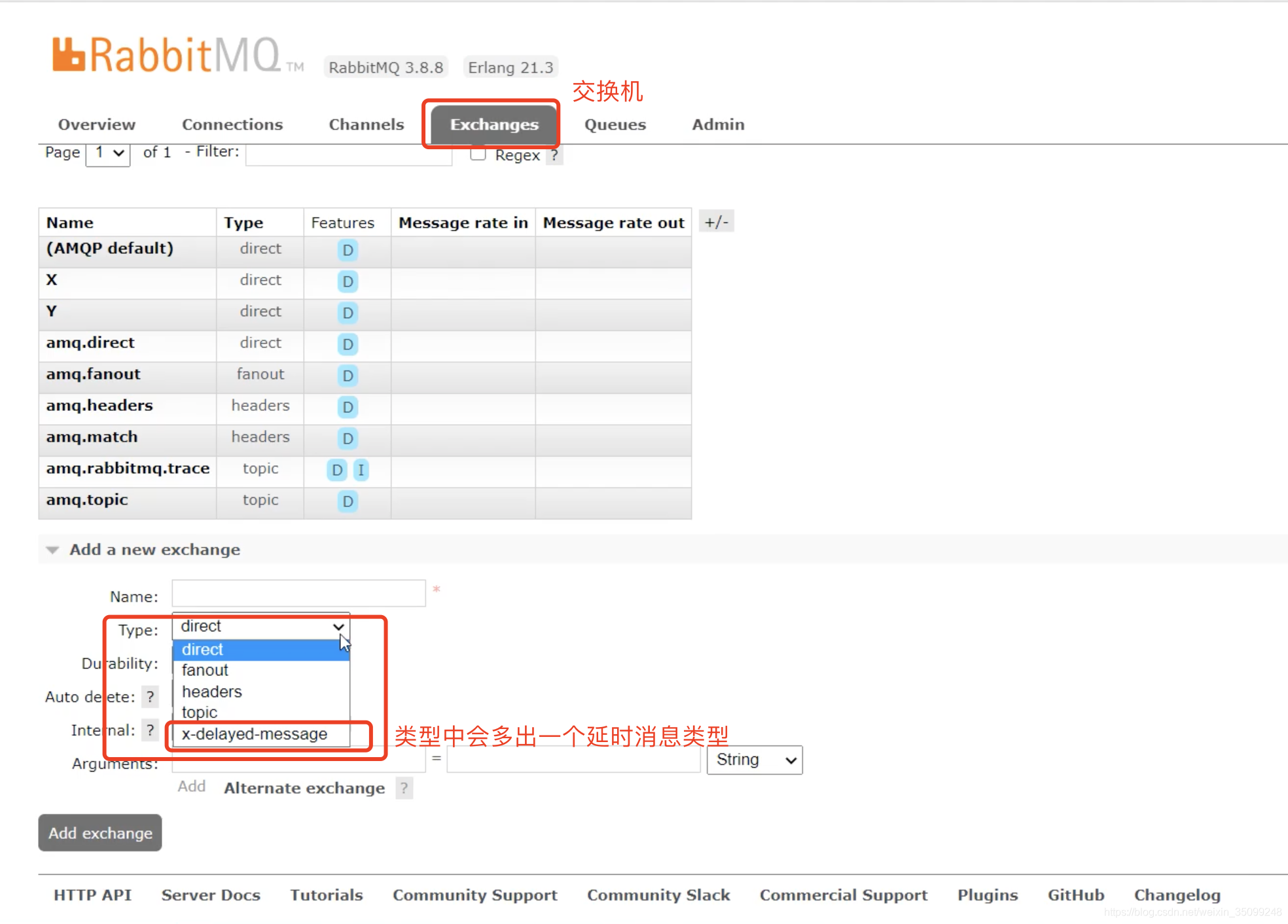Screen dimensions: 1288x924
Task: Click the D badge in amq.match row
Action: (348, 438)
